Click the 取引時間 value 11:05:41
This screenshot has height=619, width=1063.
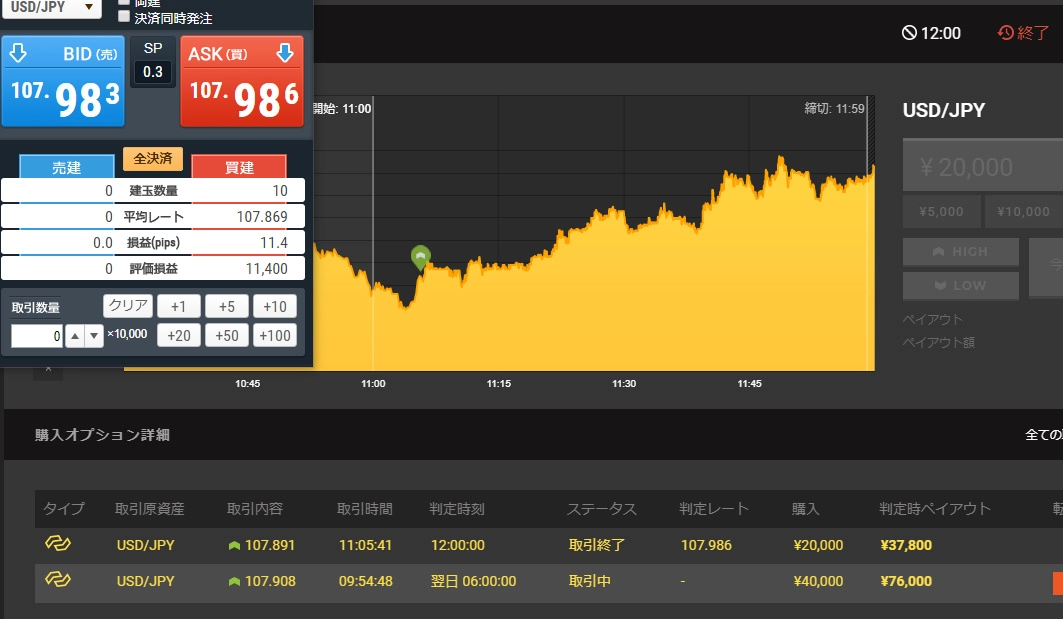tap(365, 545)
